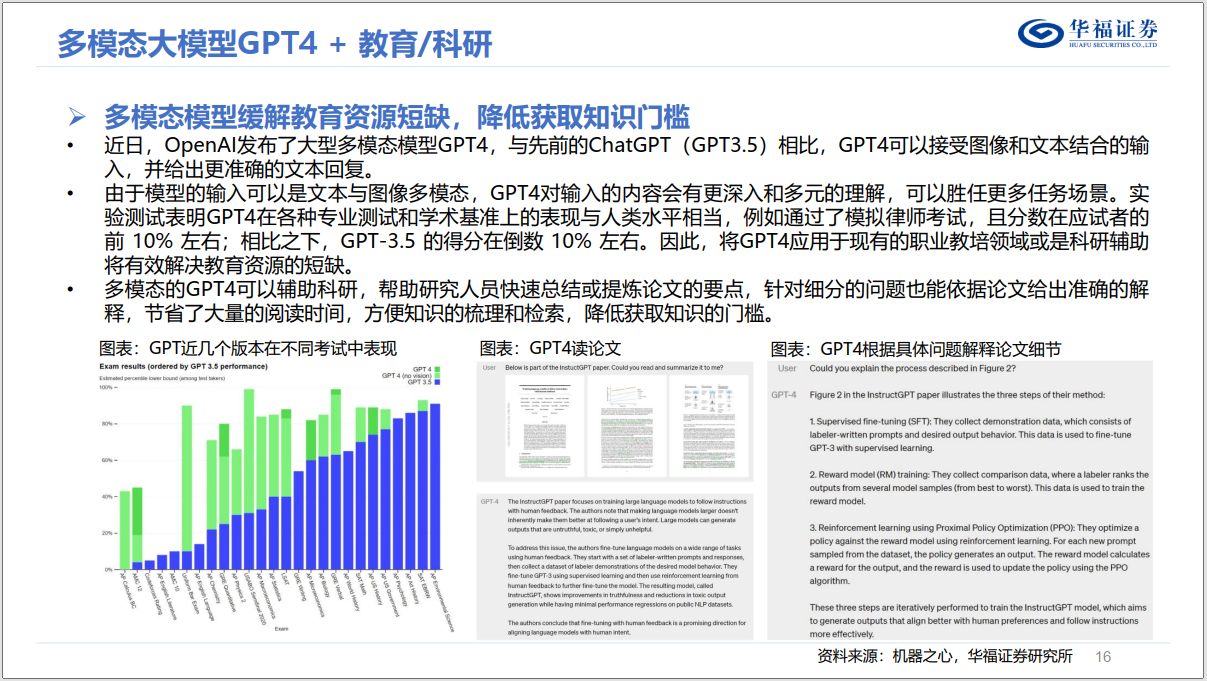The height and width of the screenshot is (681, 1207).
Task: Click the caption 图表：GPT近几个版本在不同考试中表现
Action: [247, 348]
